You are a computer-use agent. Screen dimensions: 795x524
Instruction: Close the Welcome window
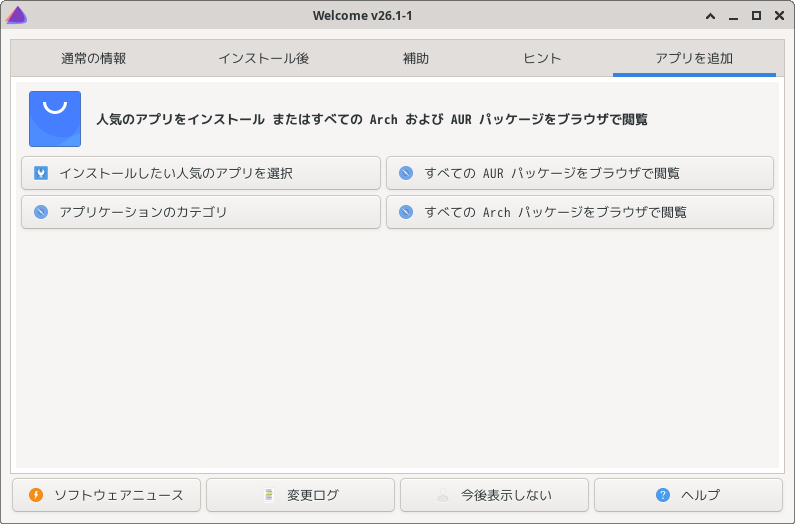tap(779, 16)
